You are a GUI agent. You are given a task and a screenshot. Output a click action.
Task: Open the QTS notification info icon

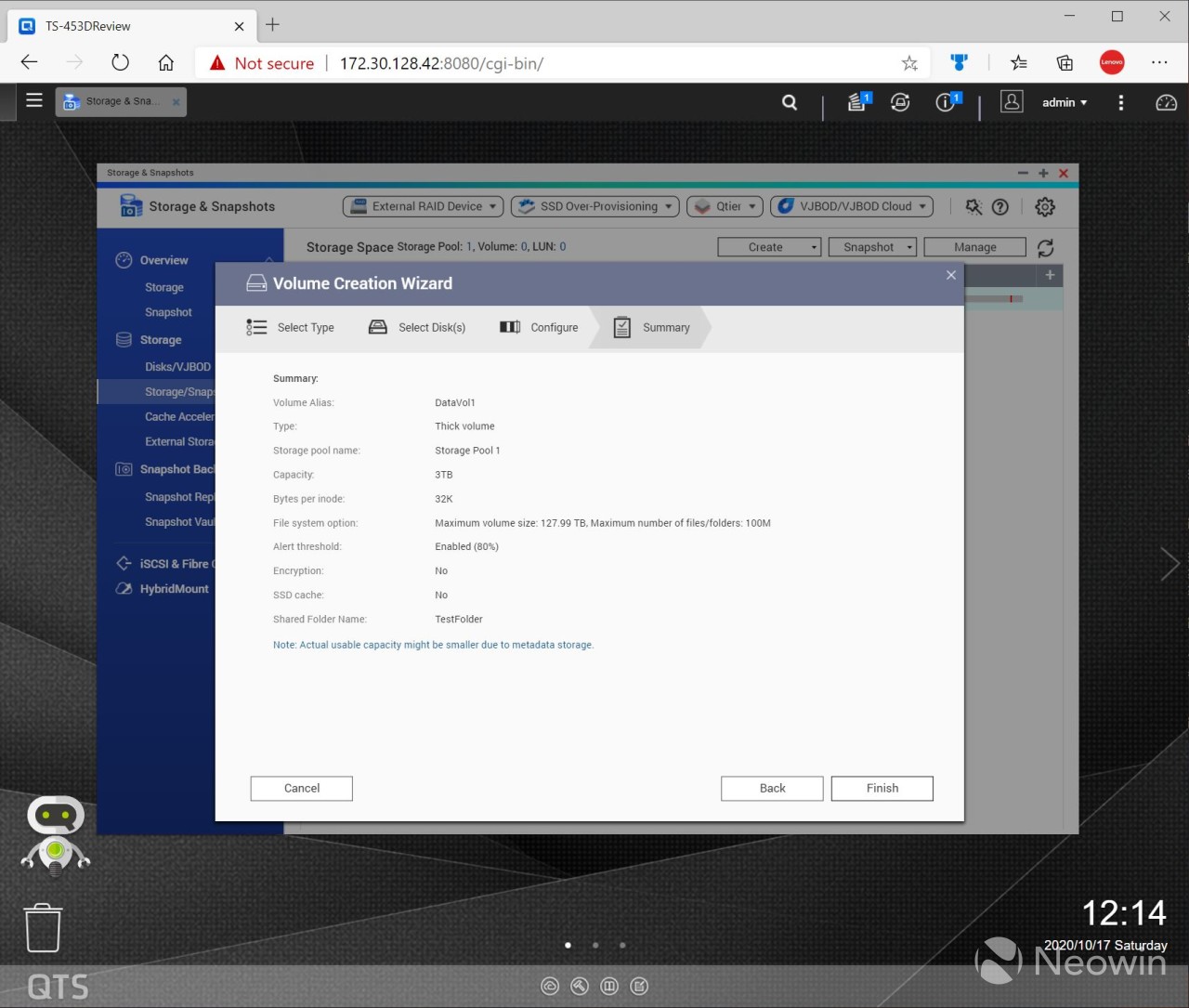(x=946, y=102)
